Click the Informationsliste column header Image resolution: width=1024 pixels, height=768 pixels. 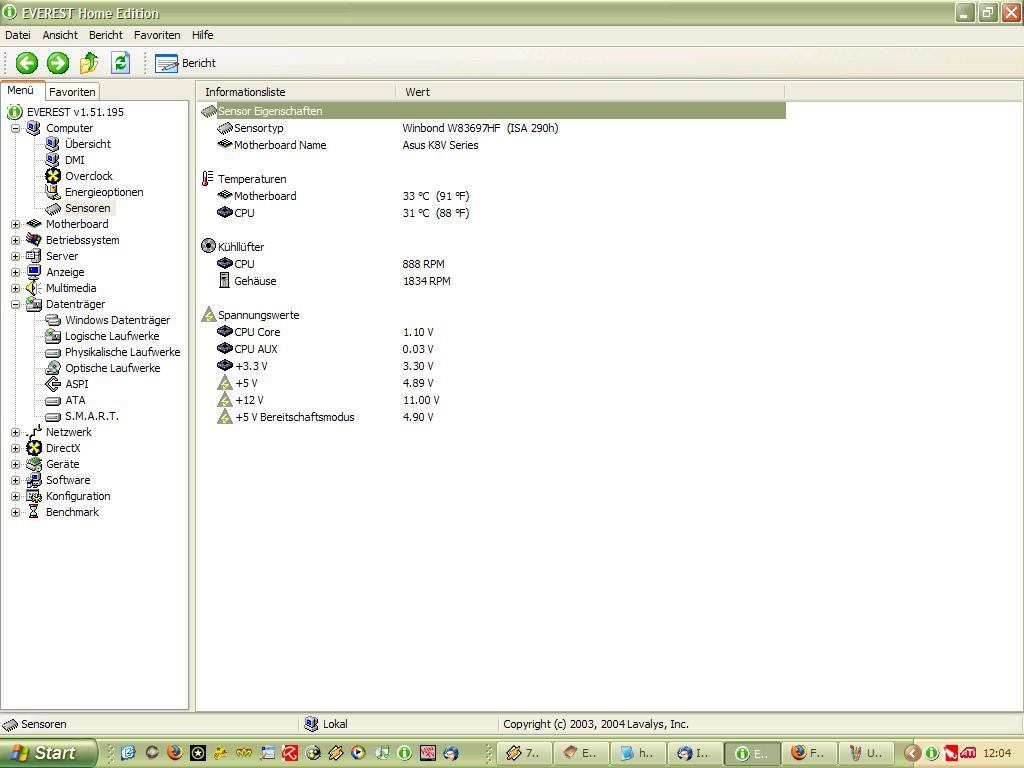click(x=296, y=92)
